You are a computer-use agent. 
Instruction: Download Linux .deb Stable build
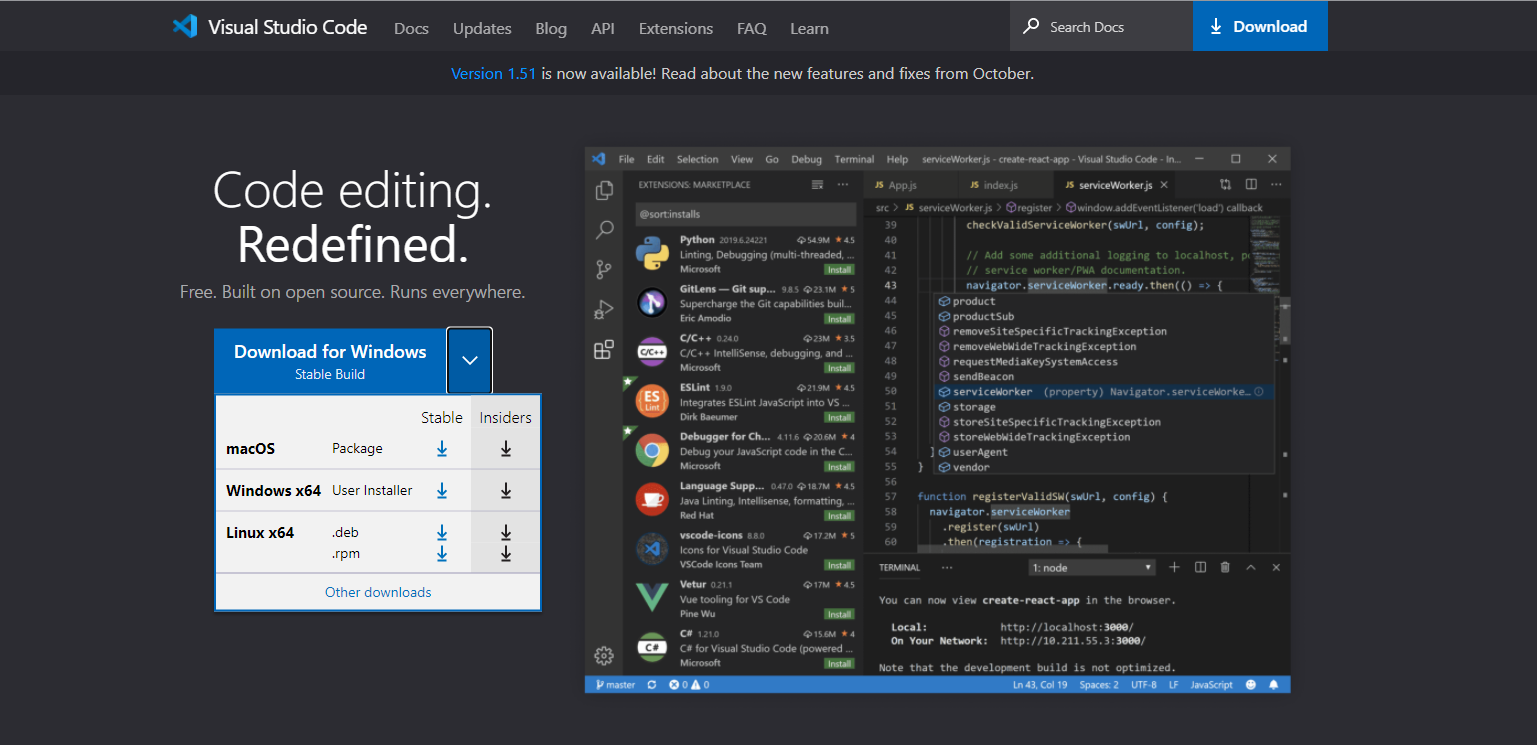tap(442, 533)
